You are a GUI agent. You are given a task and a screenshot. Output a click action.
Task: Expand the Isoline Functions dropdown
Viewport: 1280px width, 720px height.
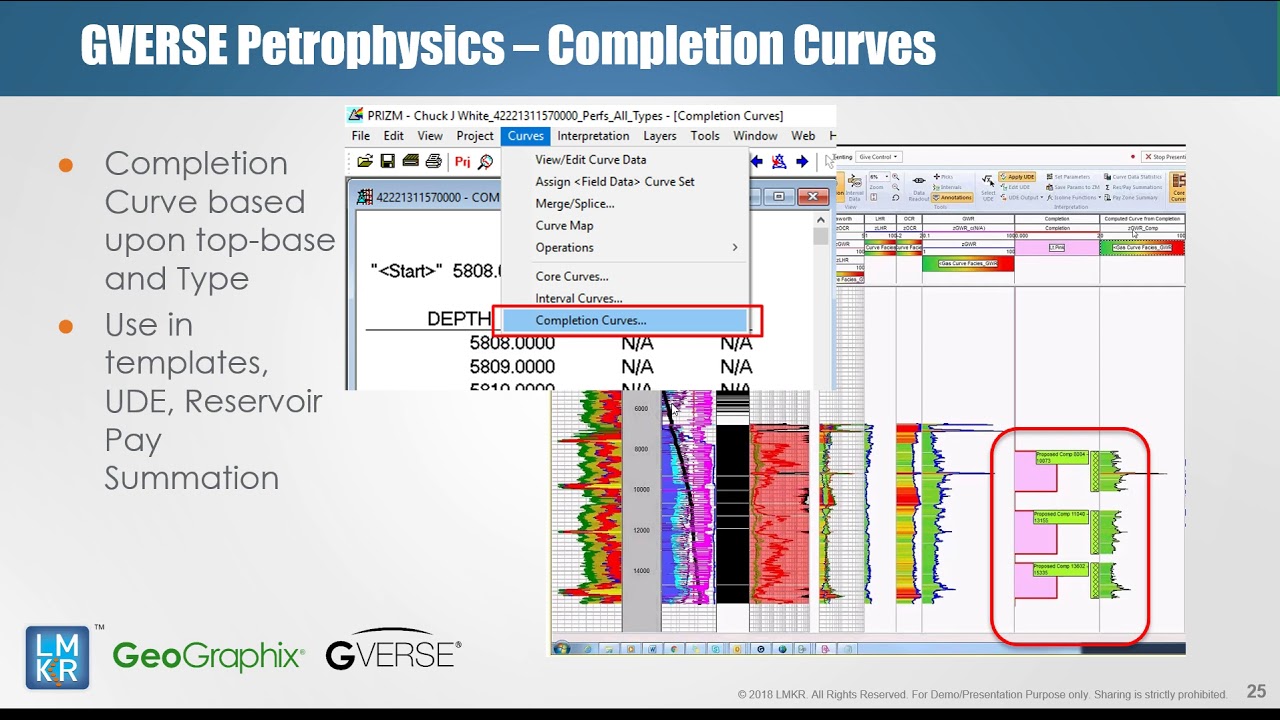click(1073, 198)
